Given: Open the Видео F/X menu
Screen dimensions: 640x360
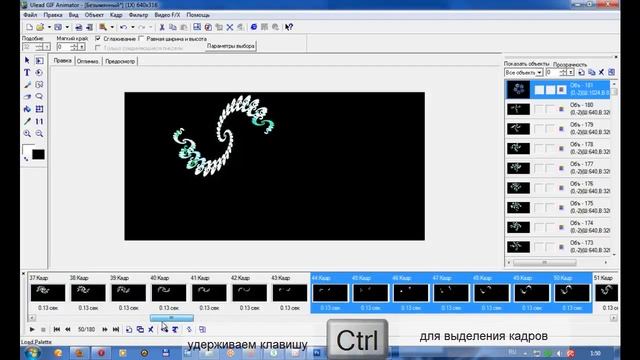Looking at the screenshot, I should [167, 15].
